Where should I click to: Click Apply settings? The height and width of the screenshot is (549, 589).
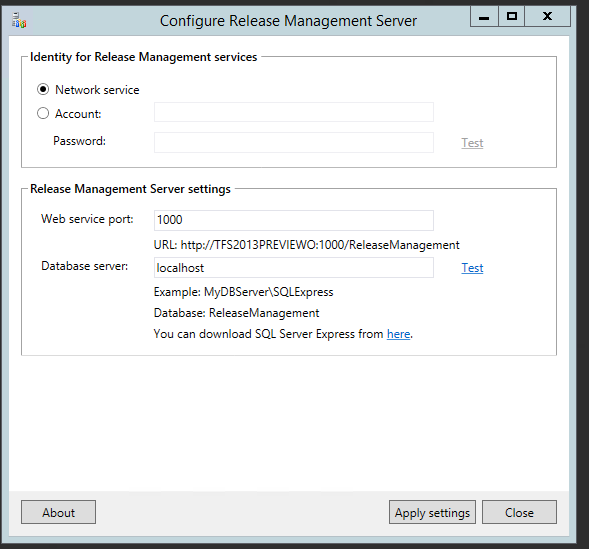(432, 512)
